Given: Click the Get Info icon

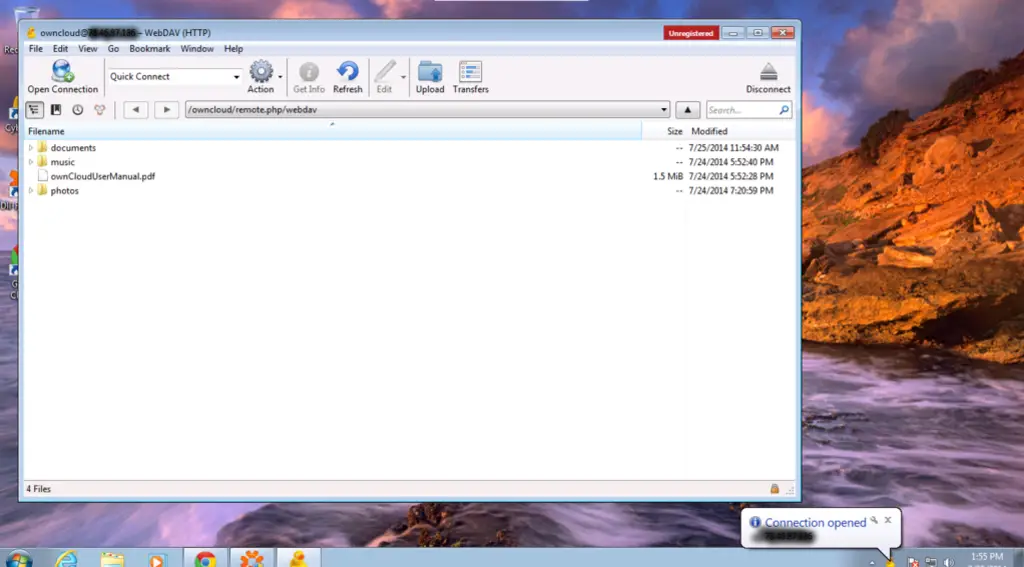Looking at the screenshot, I should pyautogui.click(x=308, y=72).
